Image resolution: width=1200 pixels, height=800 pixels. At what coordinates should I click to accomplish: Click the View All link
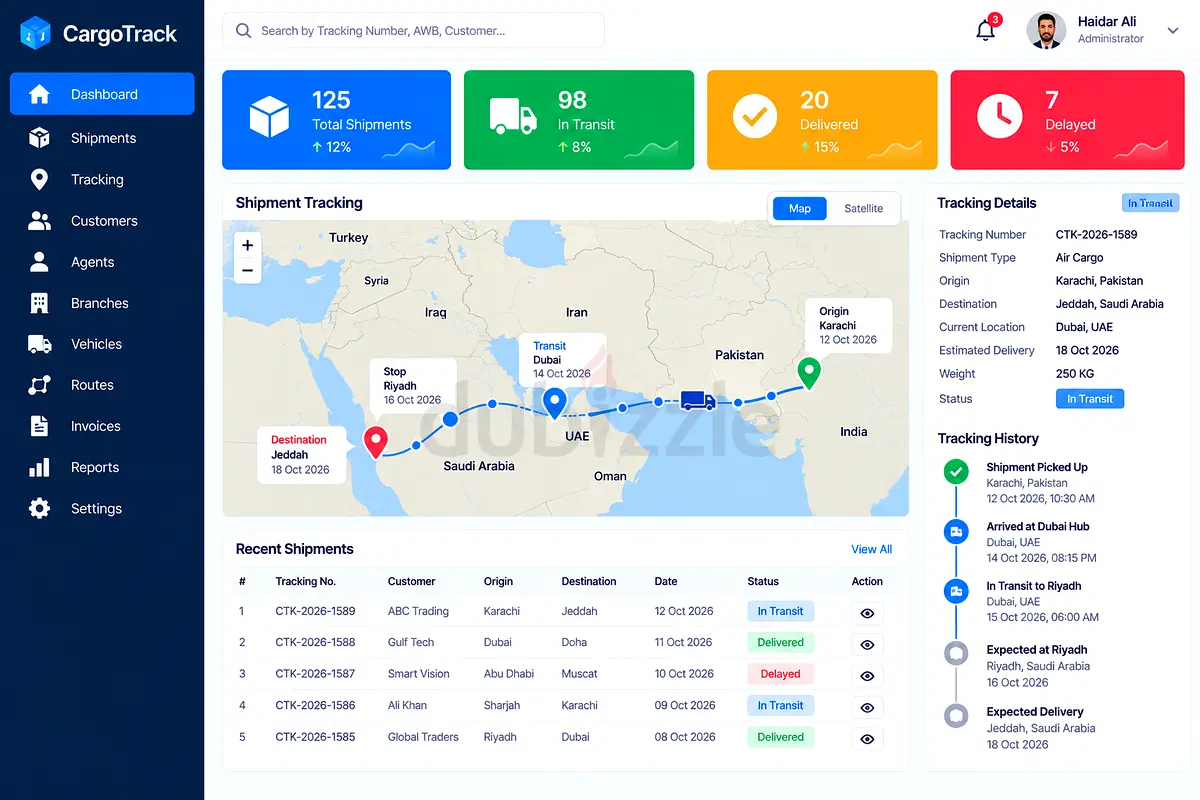pos(871,549)
